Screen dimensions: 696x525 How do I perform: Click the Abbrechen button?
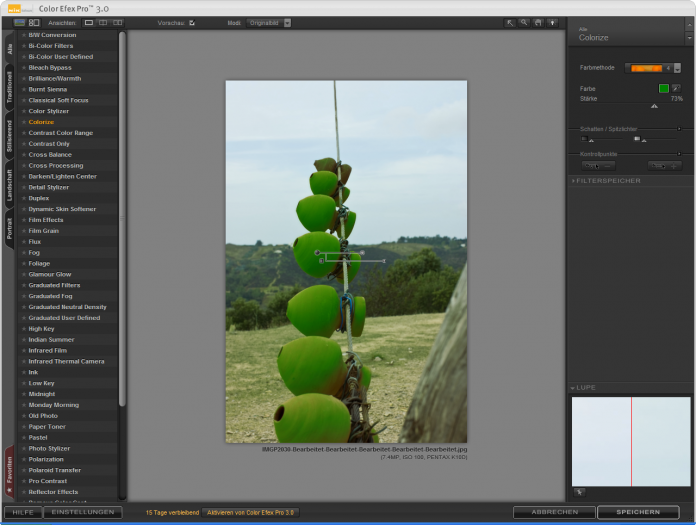pyautogui.click(x=554, y=512)
